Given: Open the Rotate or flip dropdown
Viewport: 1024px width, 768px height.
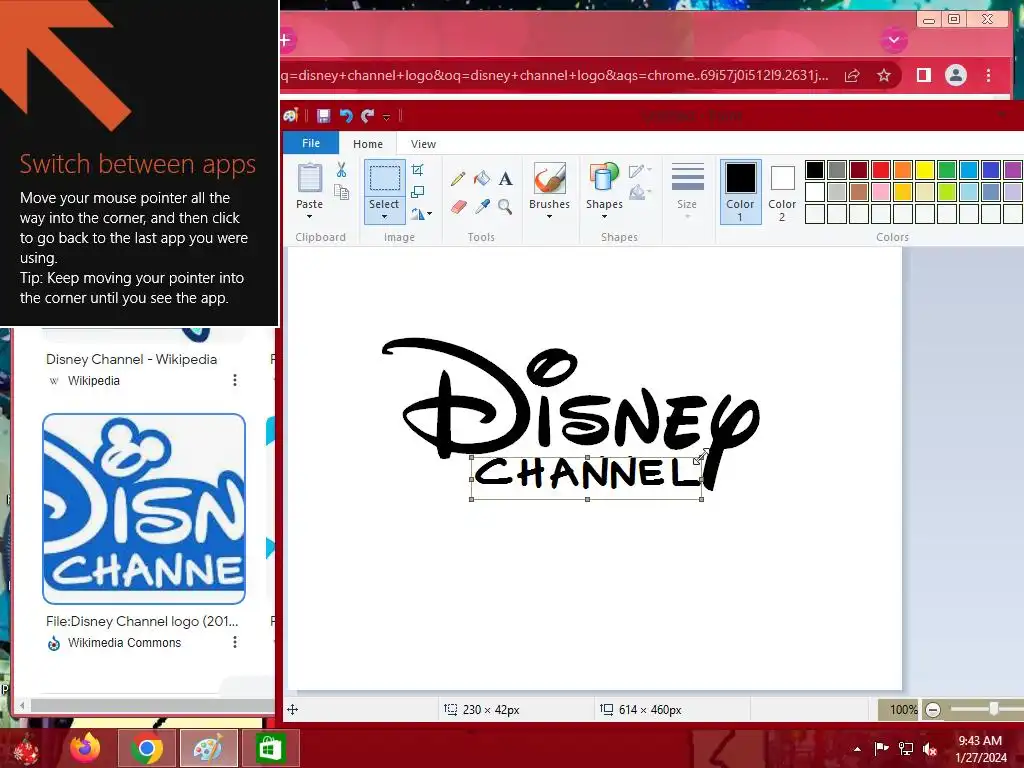Looking at the screenshot, I should [x=422, y=214].
